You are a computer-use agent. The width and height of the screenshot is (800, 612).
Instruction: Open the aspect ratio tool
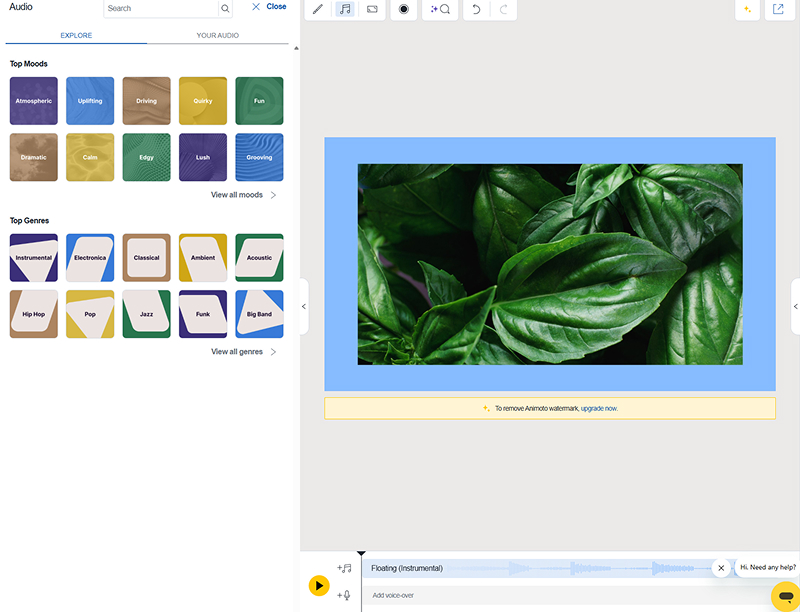coord(372,9)
